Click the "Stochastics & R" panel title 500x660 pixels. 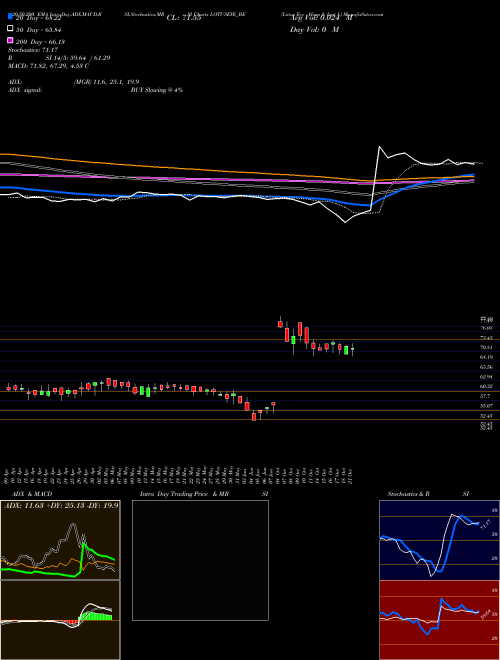(408, 494)
